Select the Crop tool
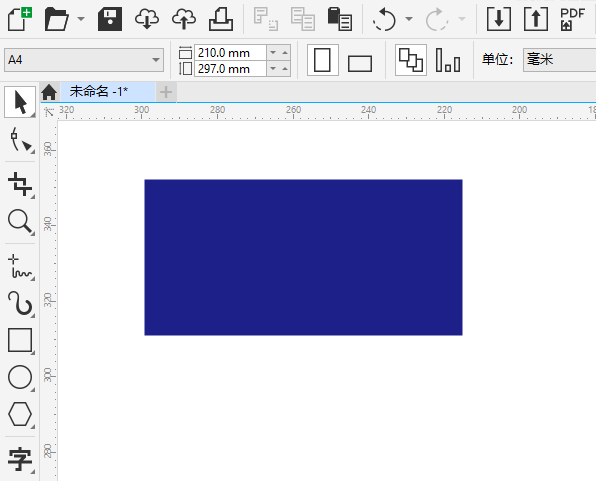Viewport: 596px width, 481px height. tap(20, 185)
